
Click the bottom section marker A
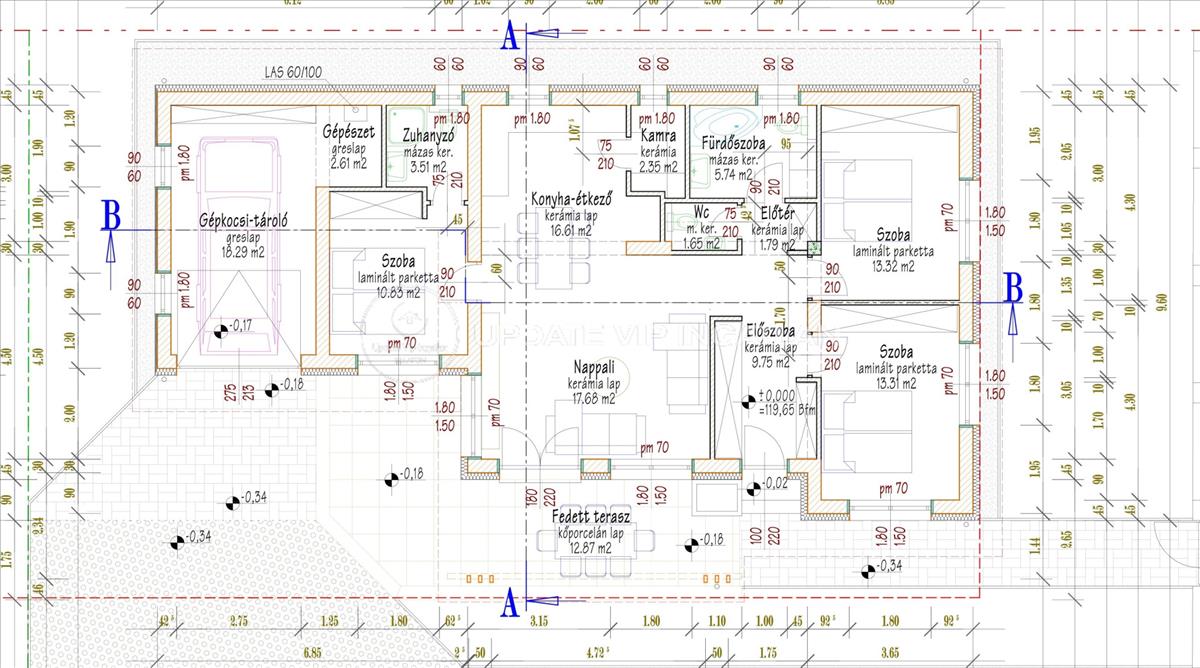pos(509,602)
